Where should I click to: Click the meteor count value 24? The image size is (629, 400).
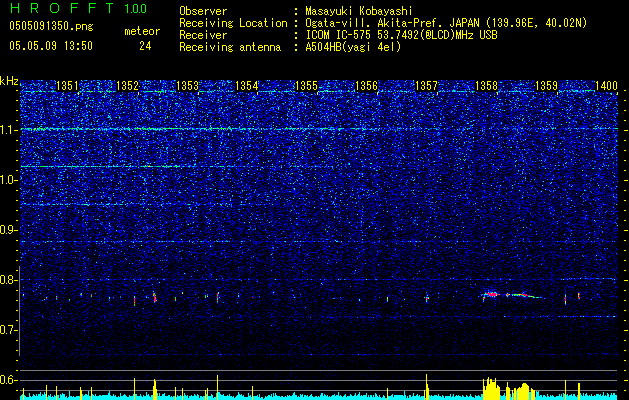coord(145,46)
